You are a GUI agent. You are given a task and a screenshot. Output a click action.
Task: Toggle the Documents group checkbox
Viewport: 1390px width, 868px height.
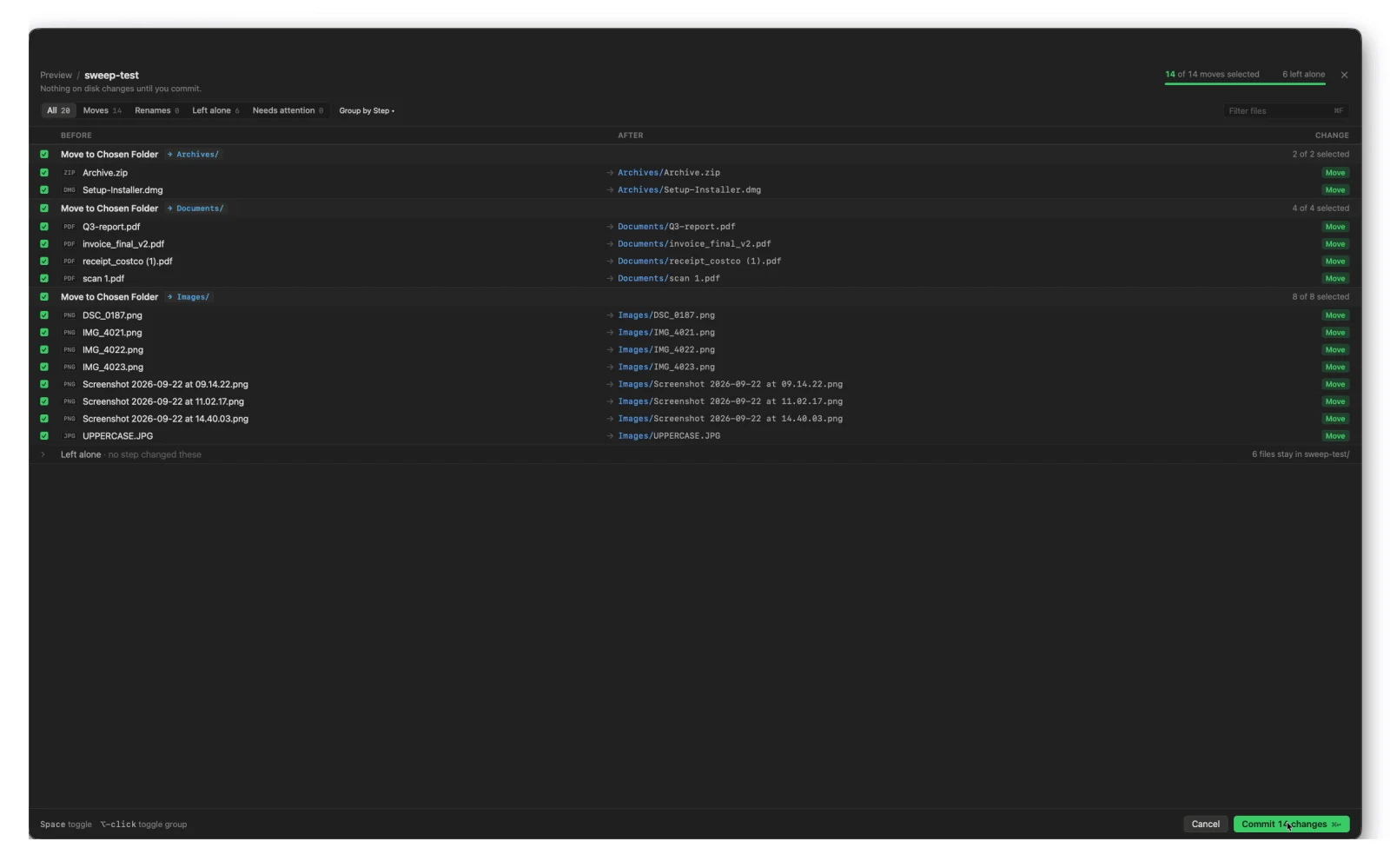click(44, 209)
